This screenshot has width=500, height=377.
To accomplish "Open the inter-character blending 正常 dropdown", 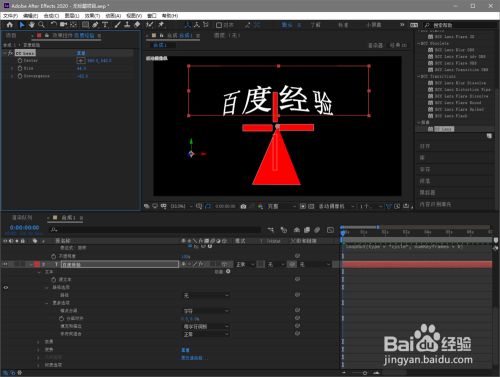I will coord(206,334).
